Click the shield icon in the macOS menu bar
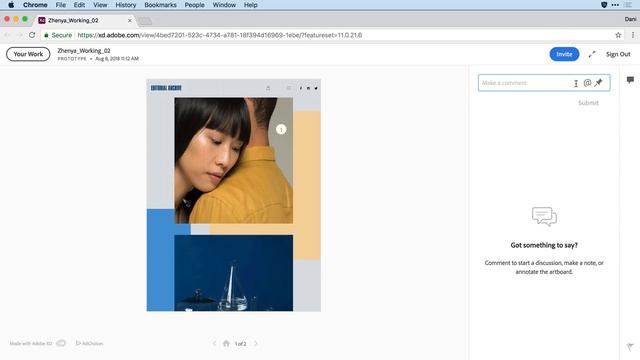 point(604,5)
